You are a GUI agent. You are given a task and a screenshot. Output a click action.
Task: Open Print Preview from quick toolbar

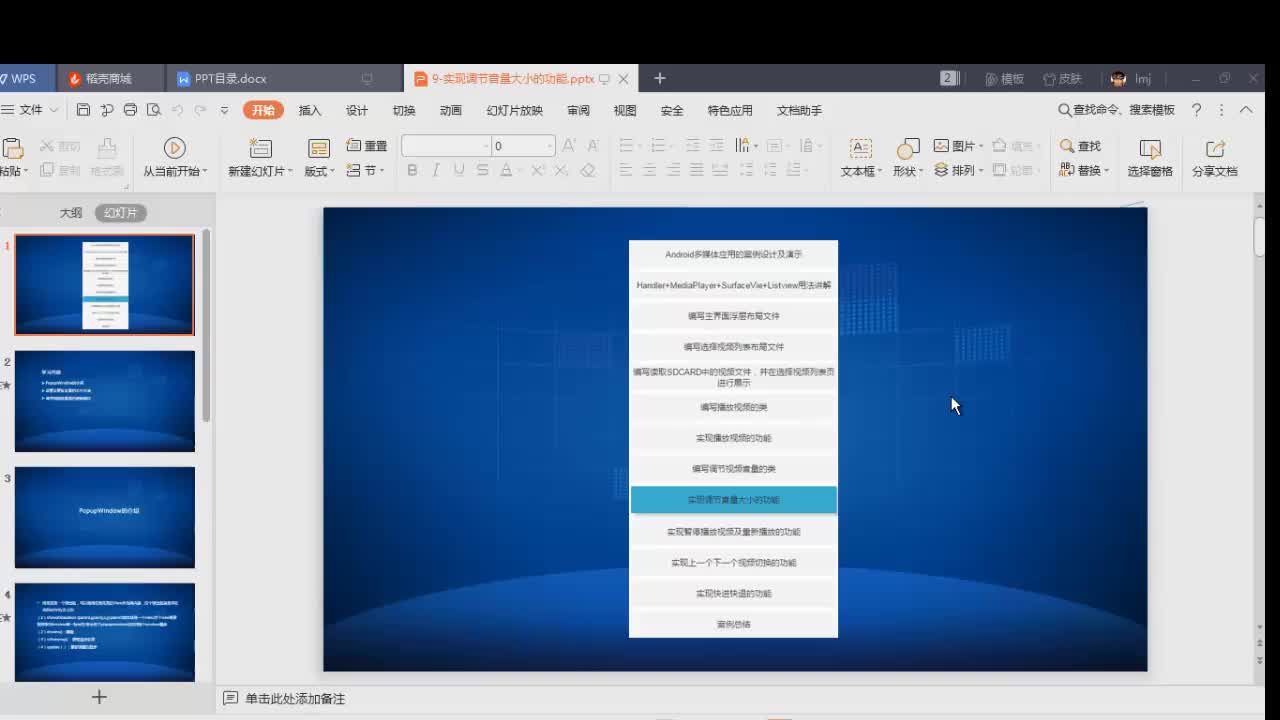point(153,110)
